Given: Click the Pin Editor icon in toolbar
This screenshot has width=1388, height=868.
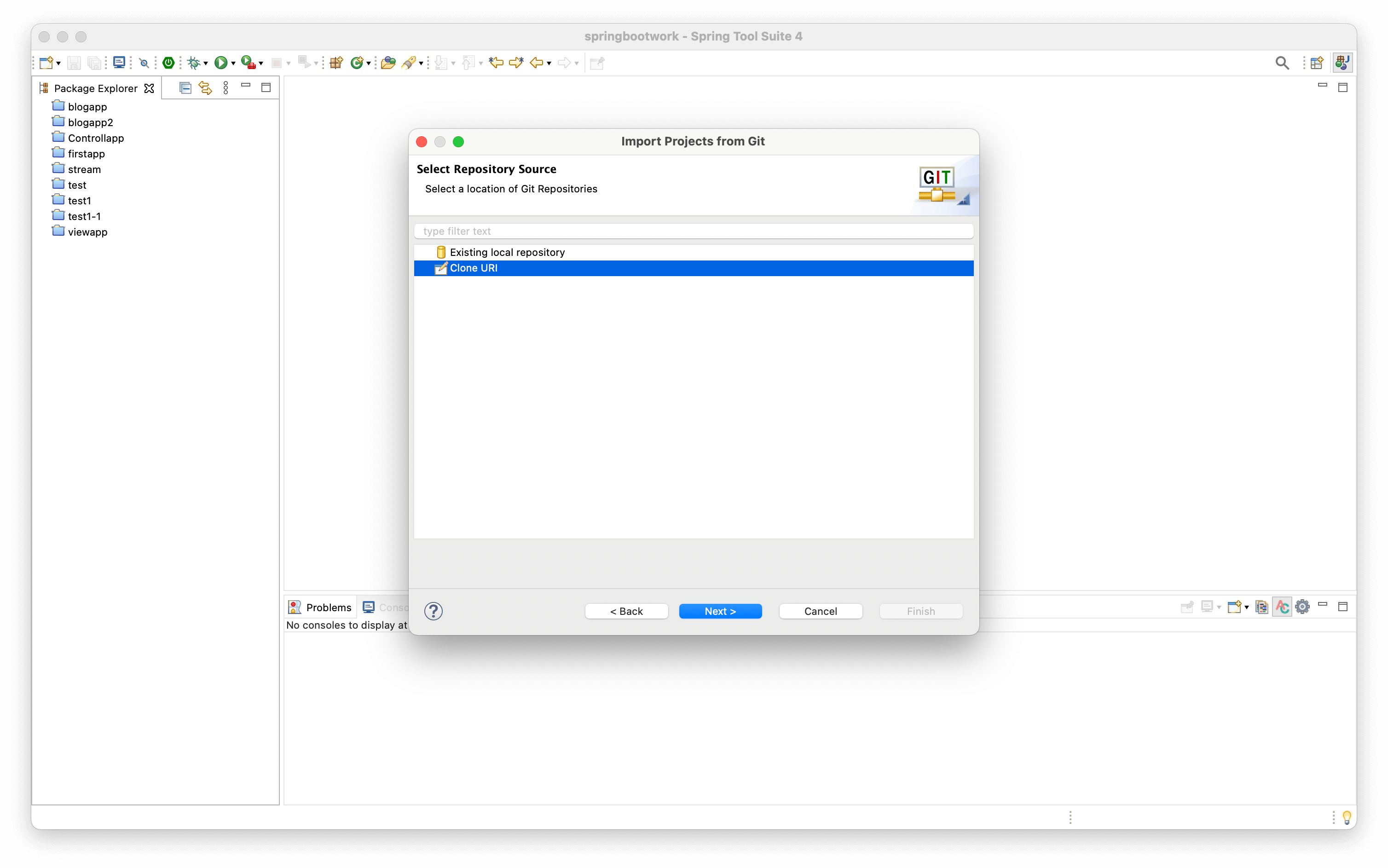Looking at the screenshot, I should pos(597,63).
